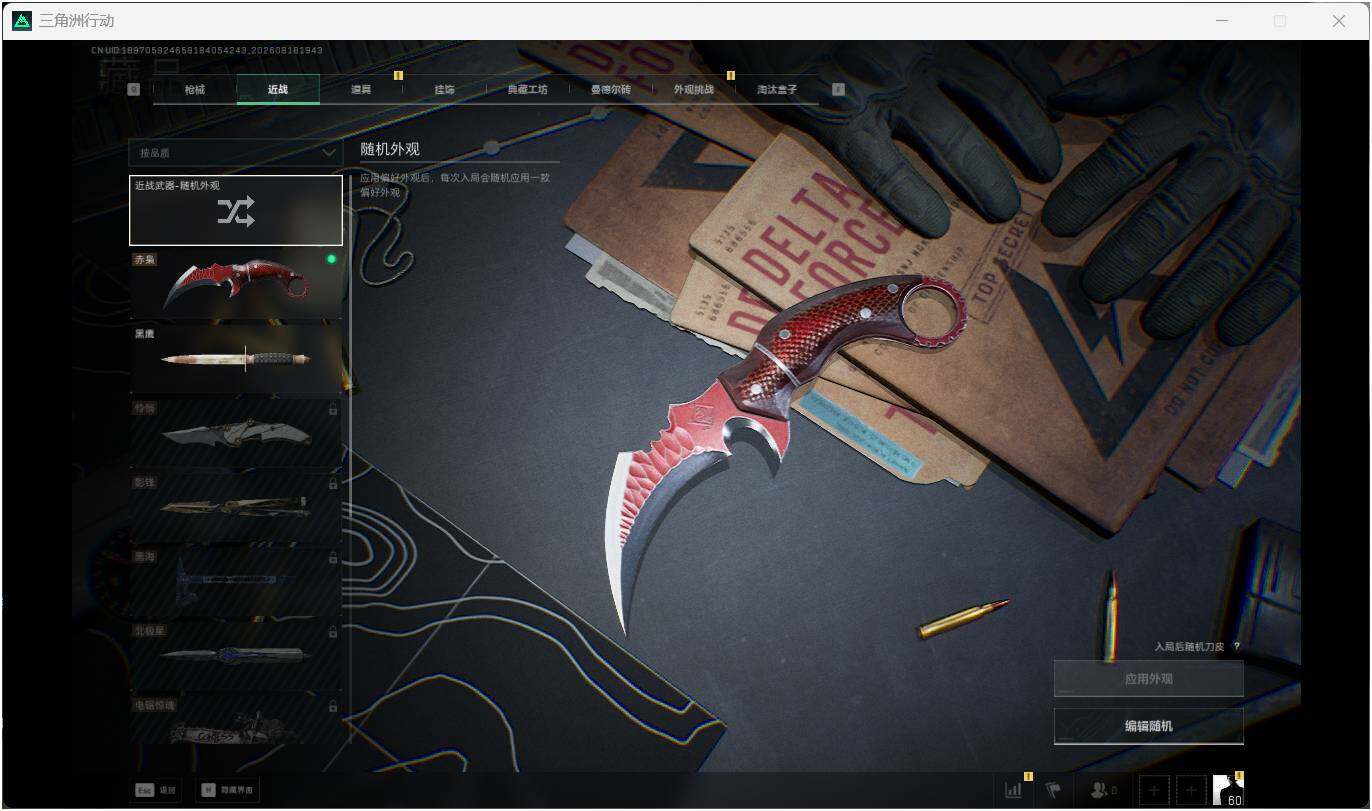This screenshot has height=811, width=1372.
Task: Select the locked 北极星 knife skin
Action: [236, 654]
